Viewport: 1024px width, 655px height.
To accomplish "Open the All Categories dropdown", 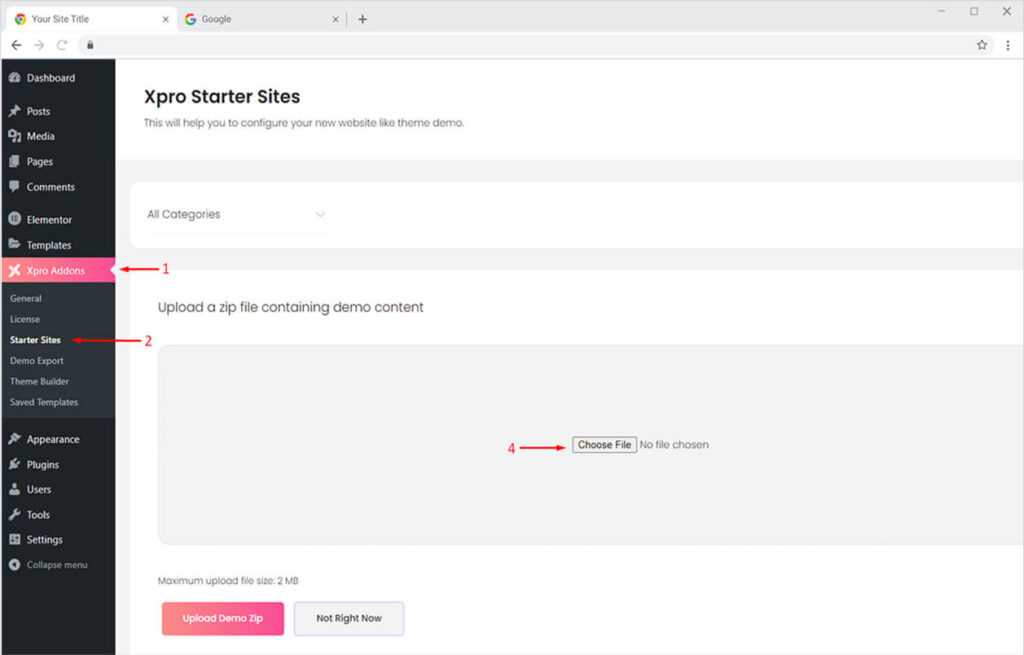I will (x=236, y=214).
